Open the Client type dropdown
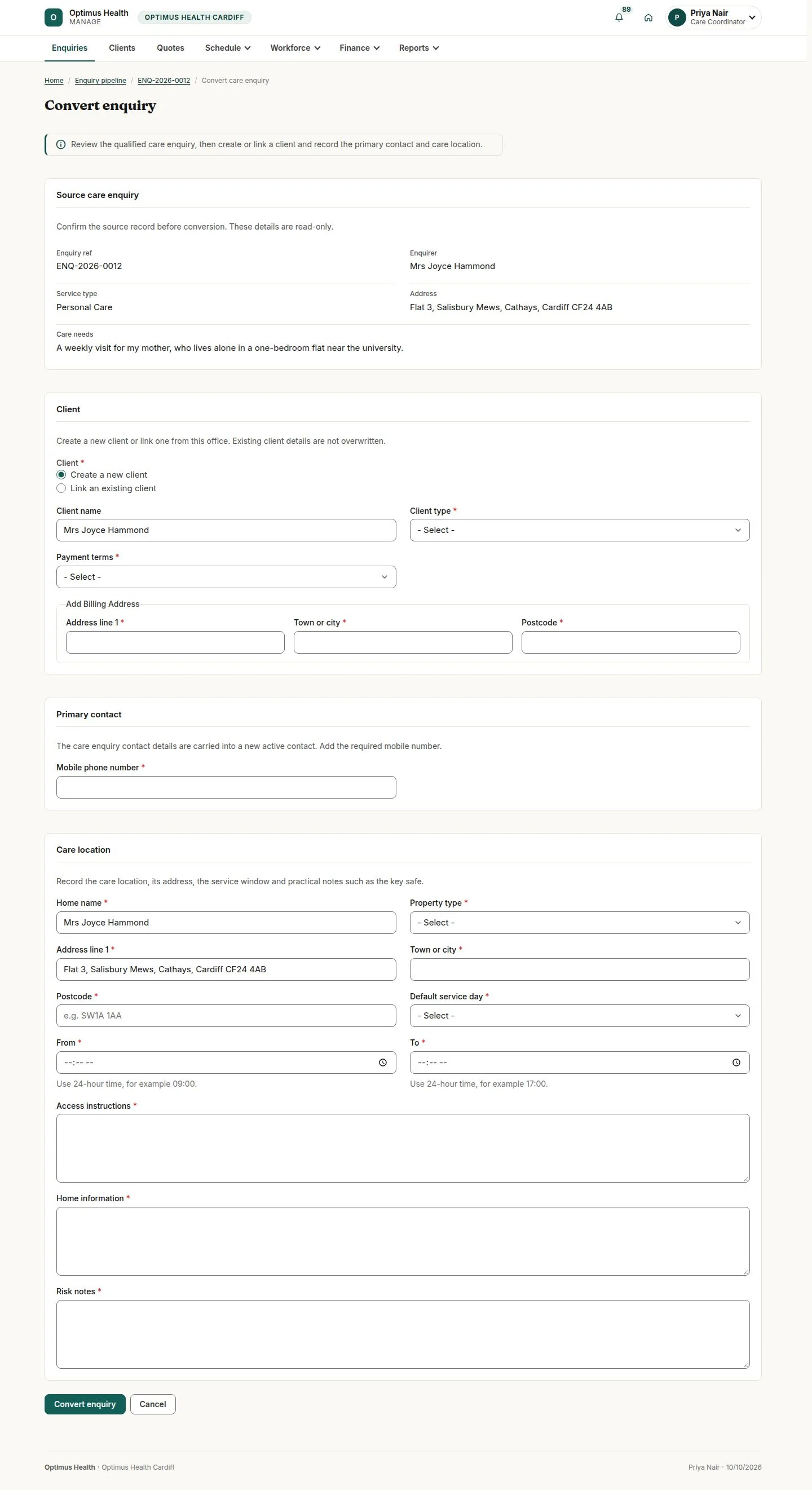The height and width of the screenshot is (1490, 812). click(580, 530)
